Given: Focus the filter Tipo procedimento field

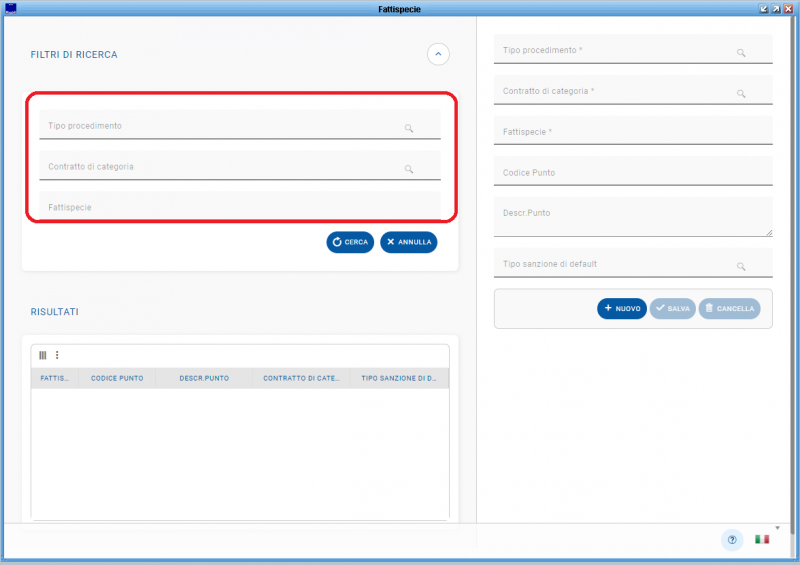Looking at the screenshot, I should click(x=240, y=125).
